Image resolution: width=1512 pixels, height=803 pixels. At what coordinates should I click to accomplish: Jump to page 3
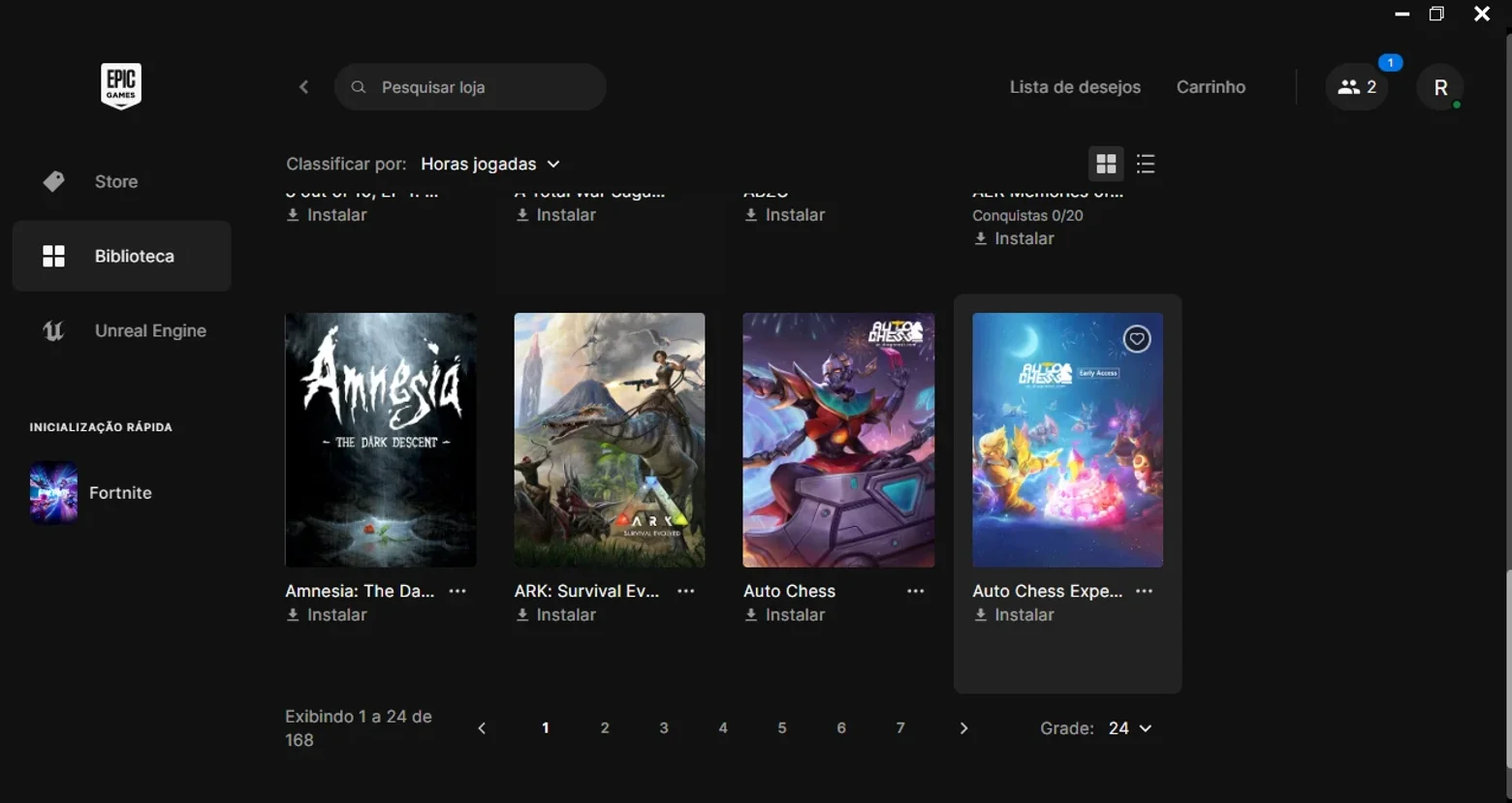(664, 728)
